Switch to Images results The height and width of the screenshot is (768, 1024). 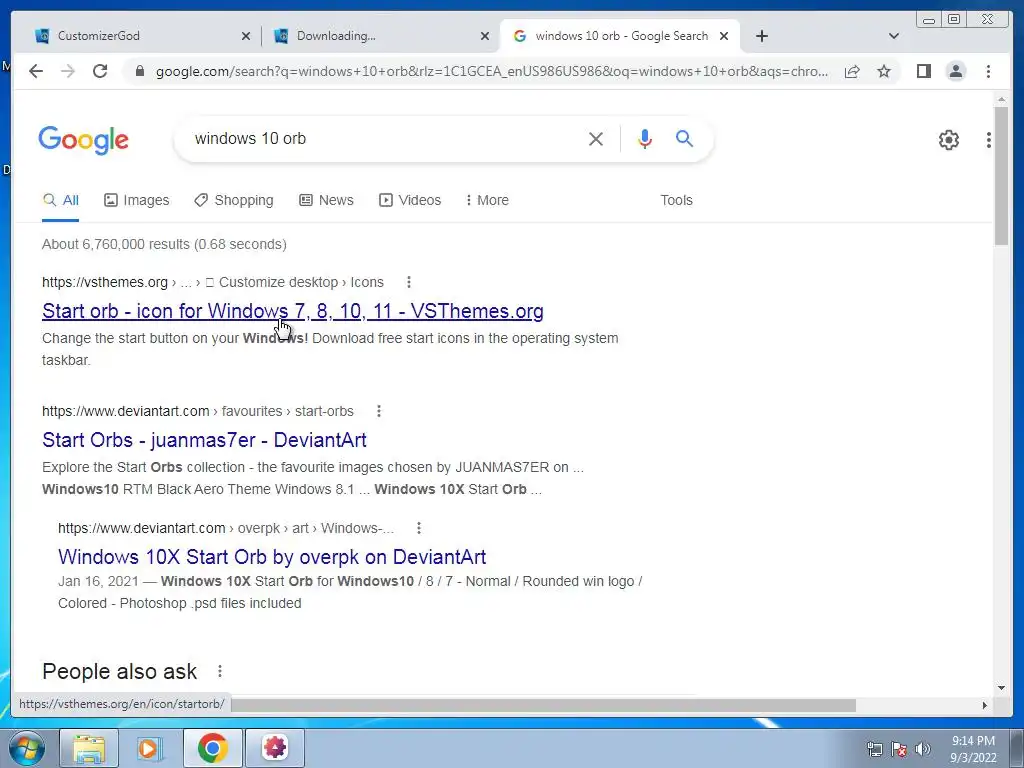coord(136,200)
